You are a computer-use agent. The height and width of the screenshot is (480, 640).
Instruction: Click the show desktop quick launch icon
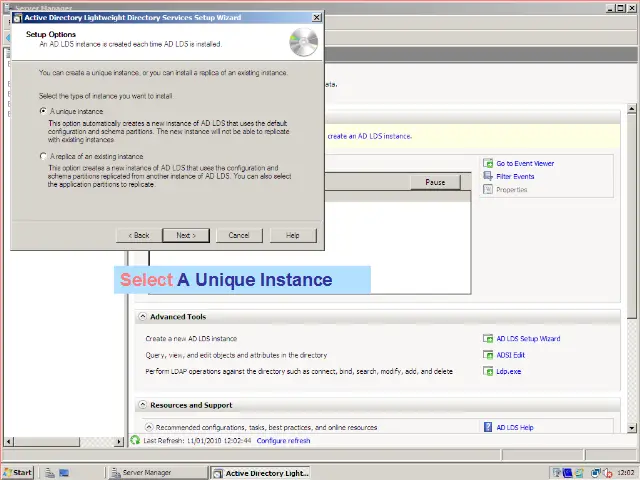click(x=64, y=473)
